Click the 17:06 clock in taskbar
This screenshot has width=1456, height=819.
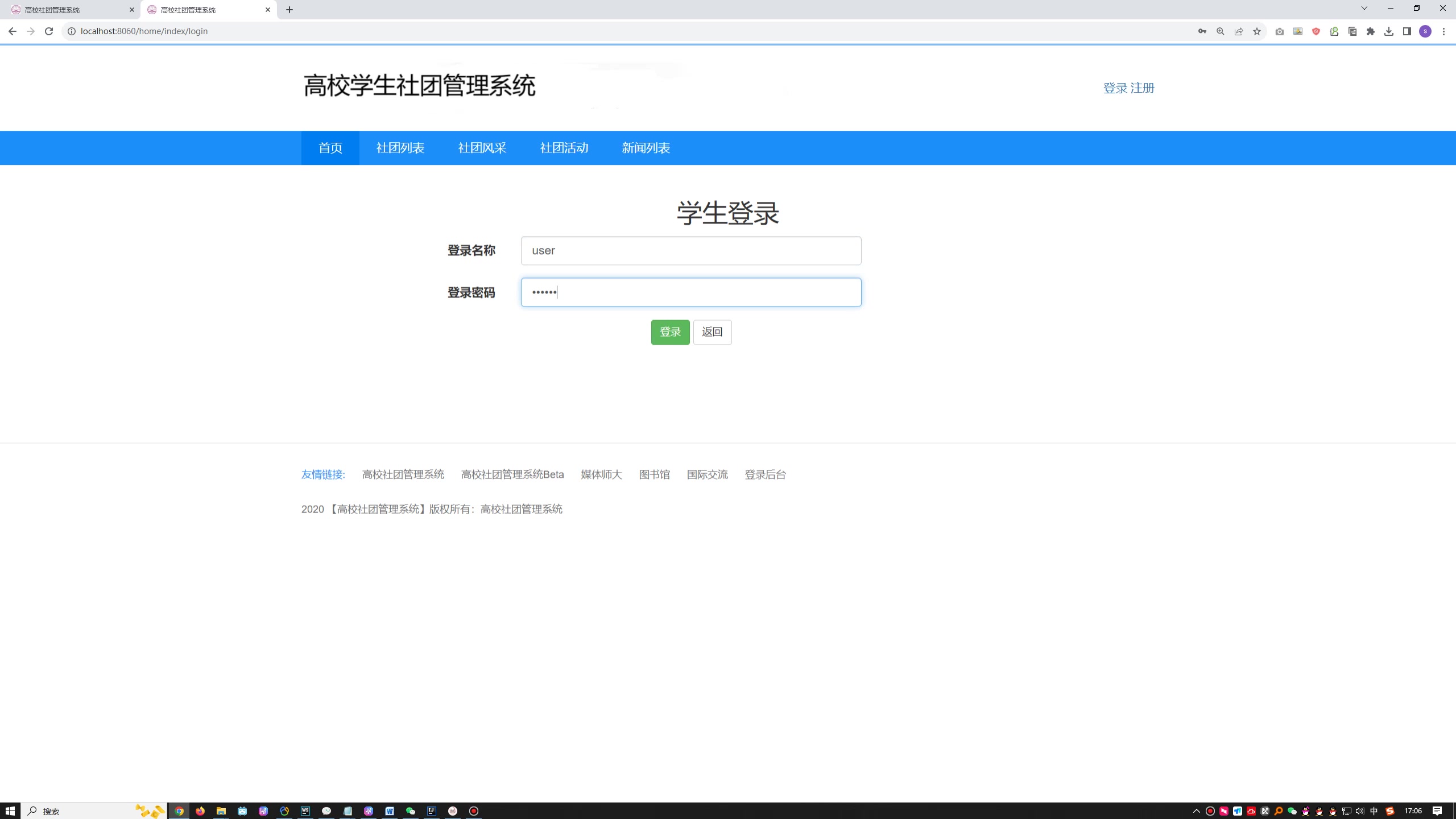[1413, 811]
